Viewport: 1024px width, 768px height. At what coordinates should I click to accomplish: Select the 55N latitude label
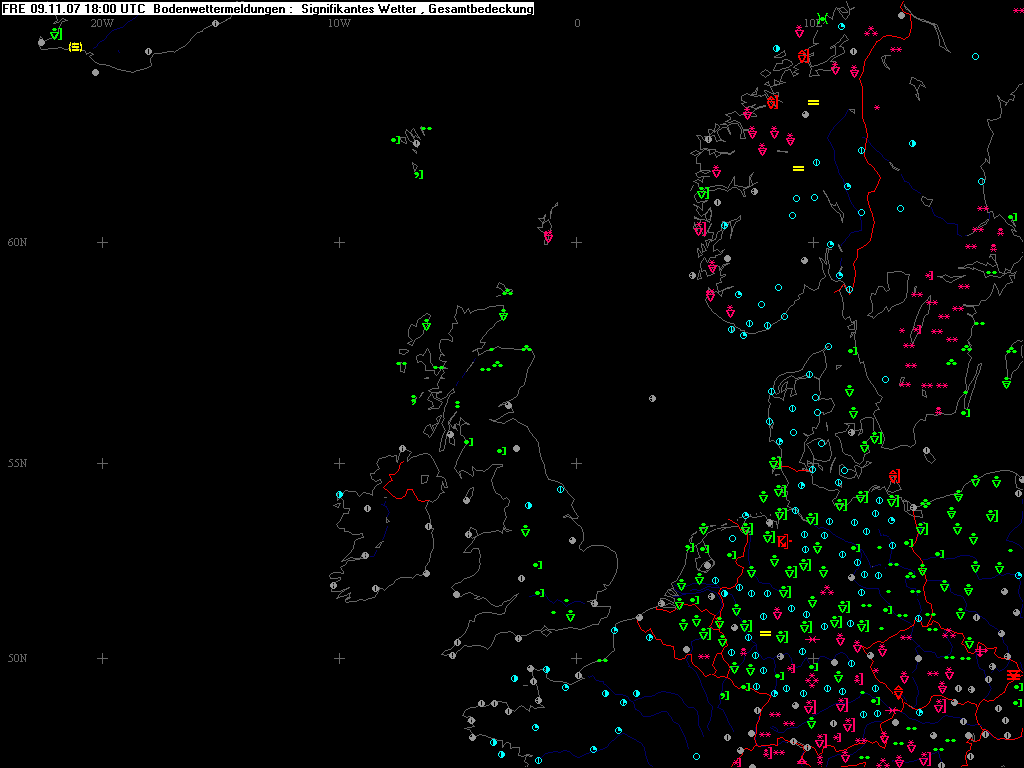point(17,463)
